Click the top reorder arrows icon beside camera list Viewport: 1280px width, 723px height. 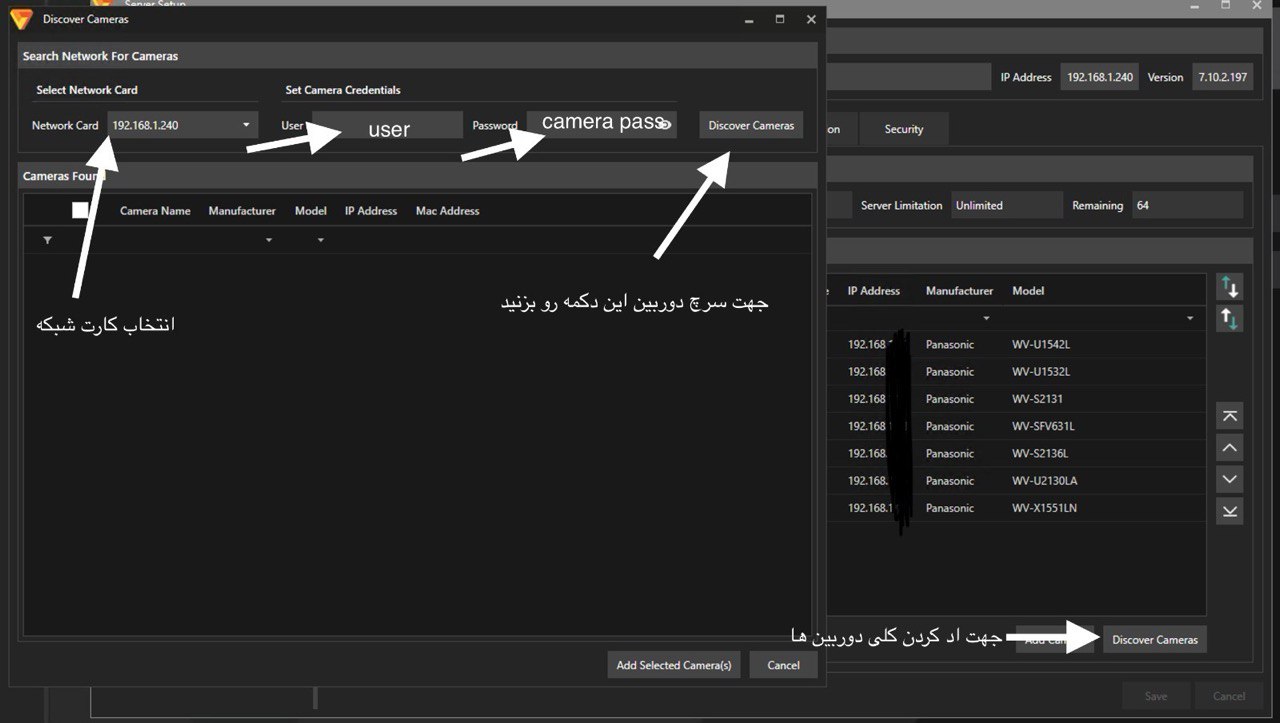1230,288
